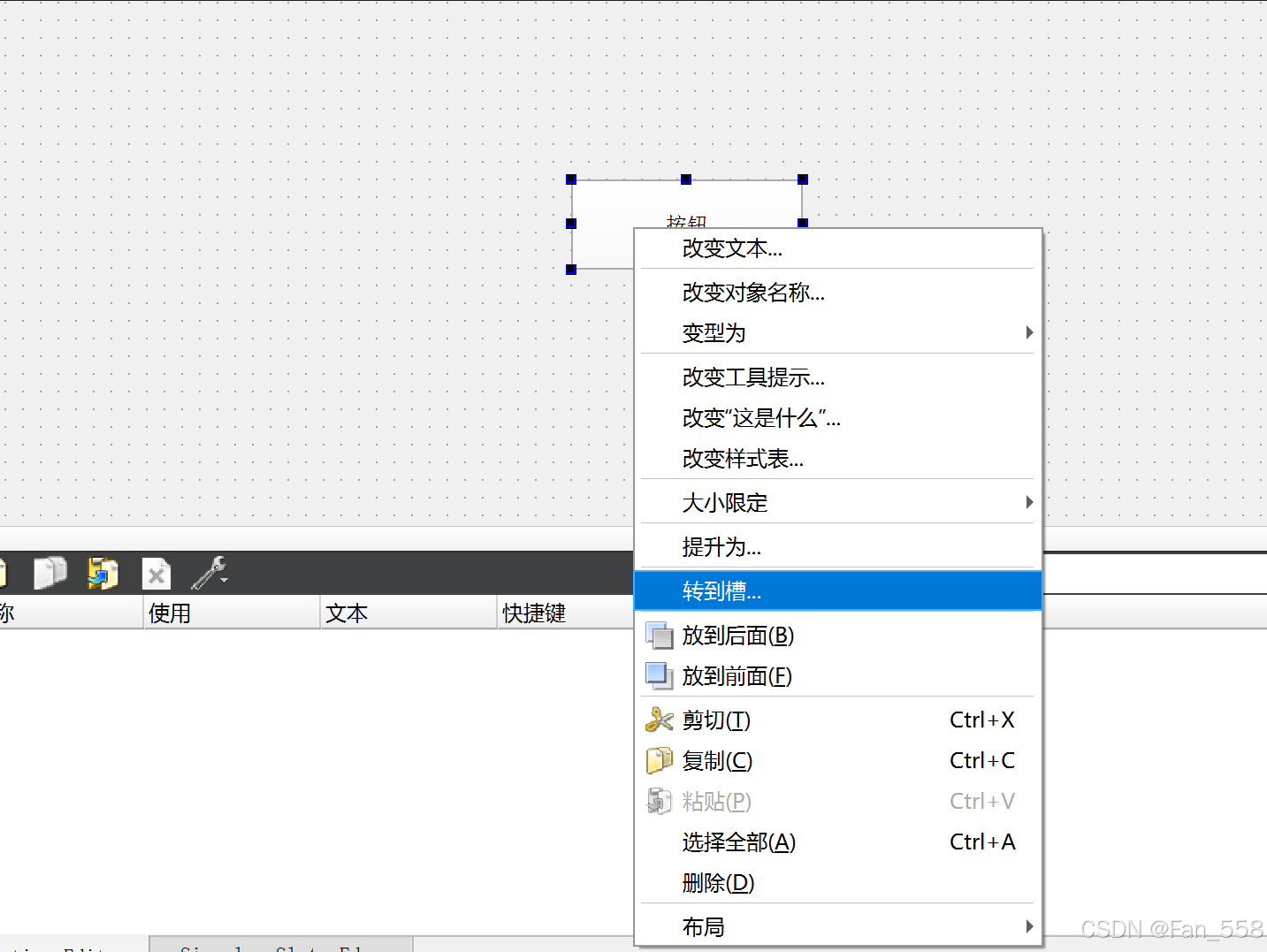Open 改变样式表... editor

838,459
